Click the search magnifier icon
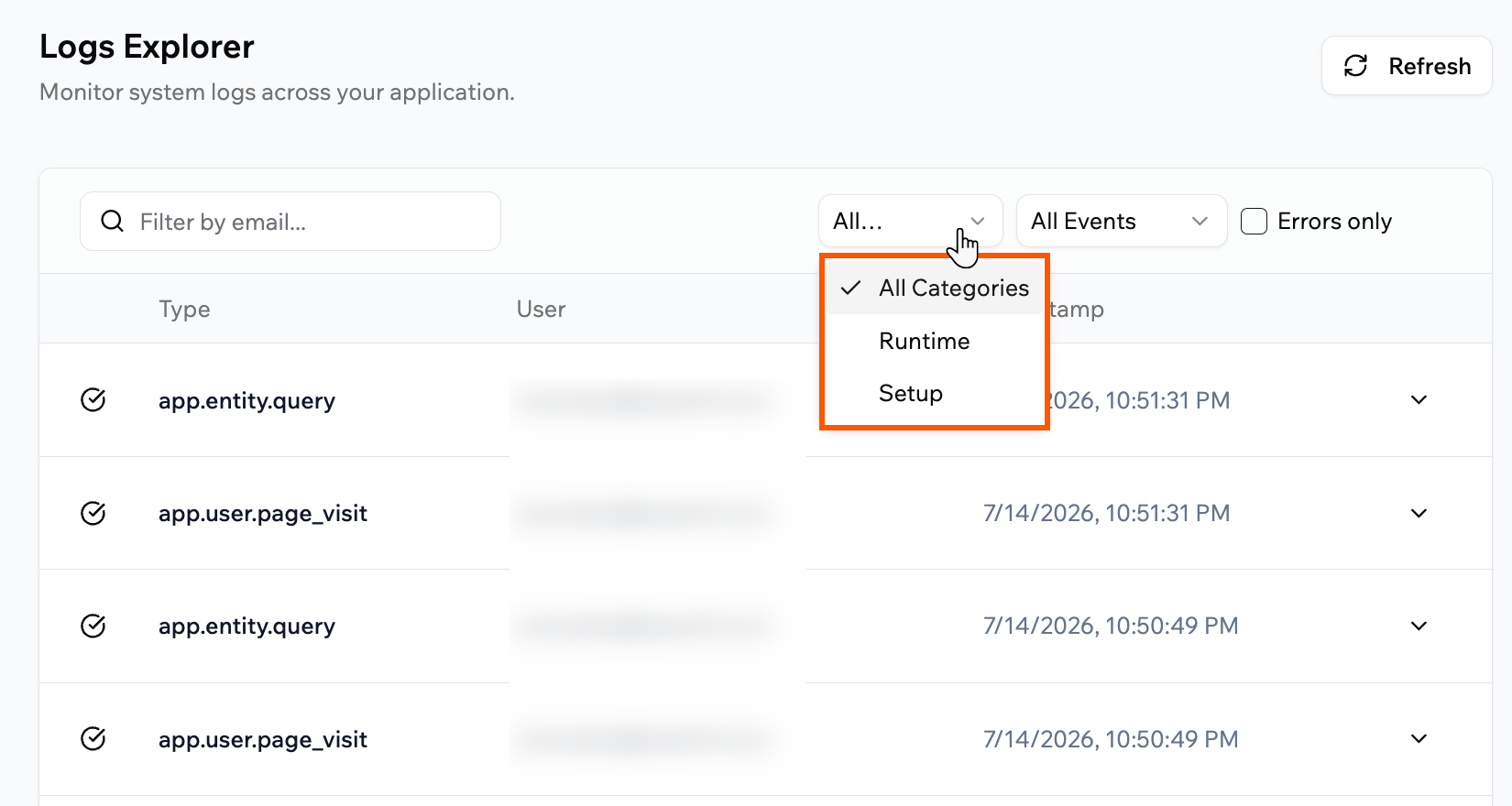The height and width of the screenshot is (806, 1512). [112, 222]
